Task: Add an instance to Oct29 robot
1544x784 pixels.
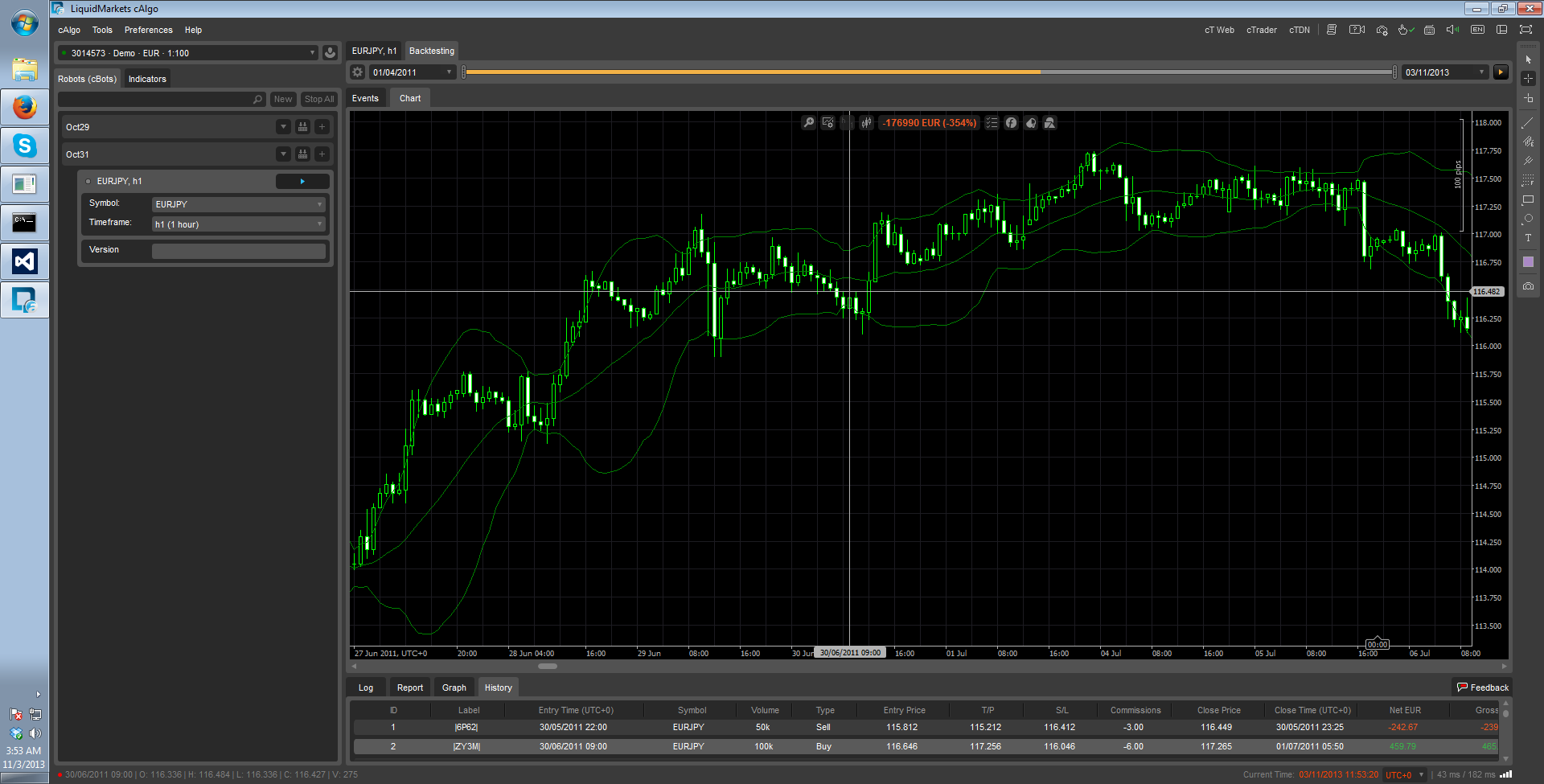Action: click(322, 127)
